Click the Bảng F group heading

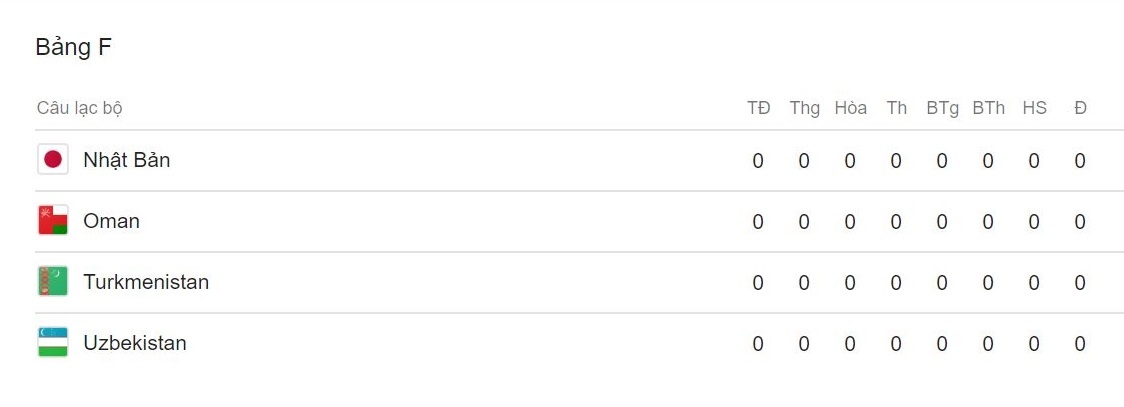pos(73,47)
